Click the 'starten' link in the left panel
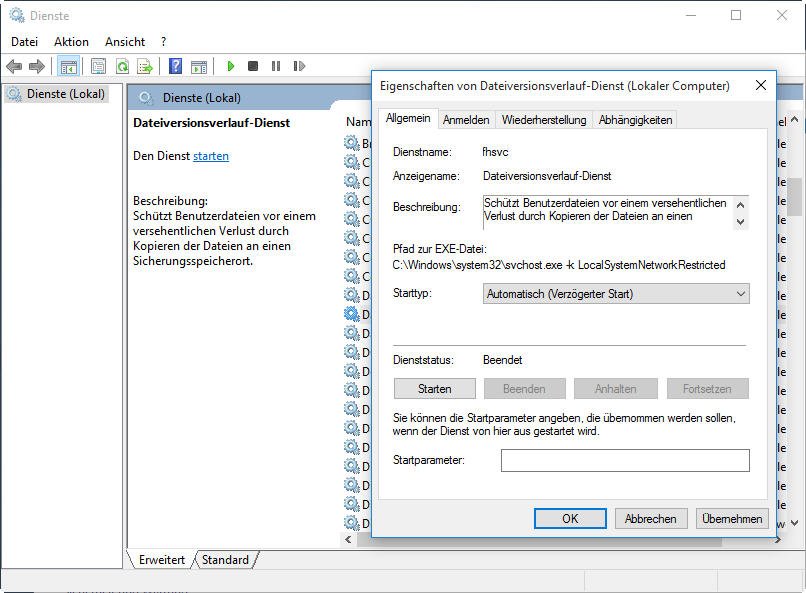The image size is (806, 593). coord(211,156)
